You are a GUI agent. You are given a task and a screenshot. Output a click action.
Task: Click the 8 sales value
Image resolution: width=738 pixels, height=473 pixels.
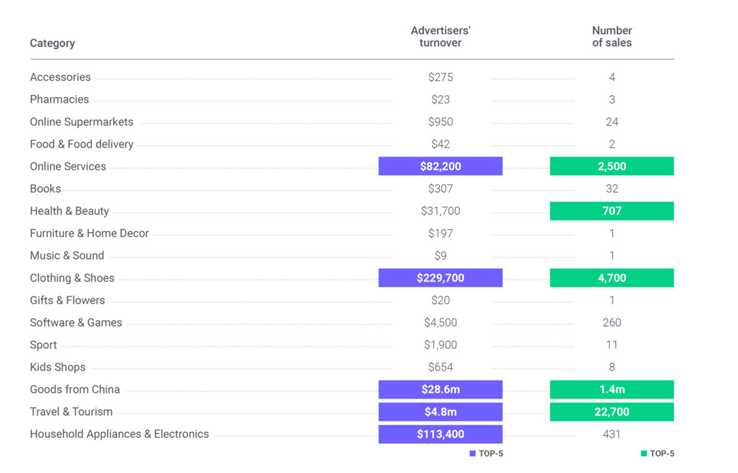tap(612, 367)
